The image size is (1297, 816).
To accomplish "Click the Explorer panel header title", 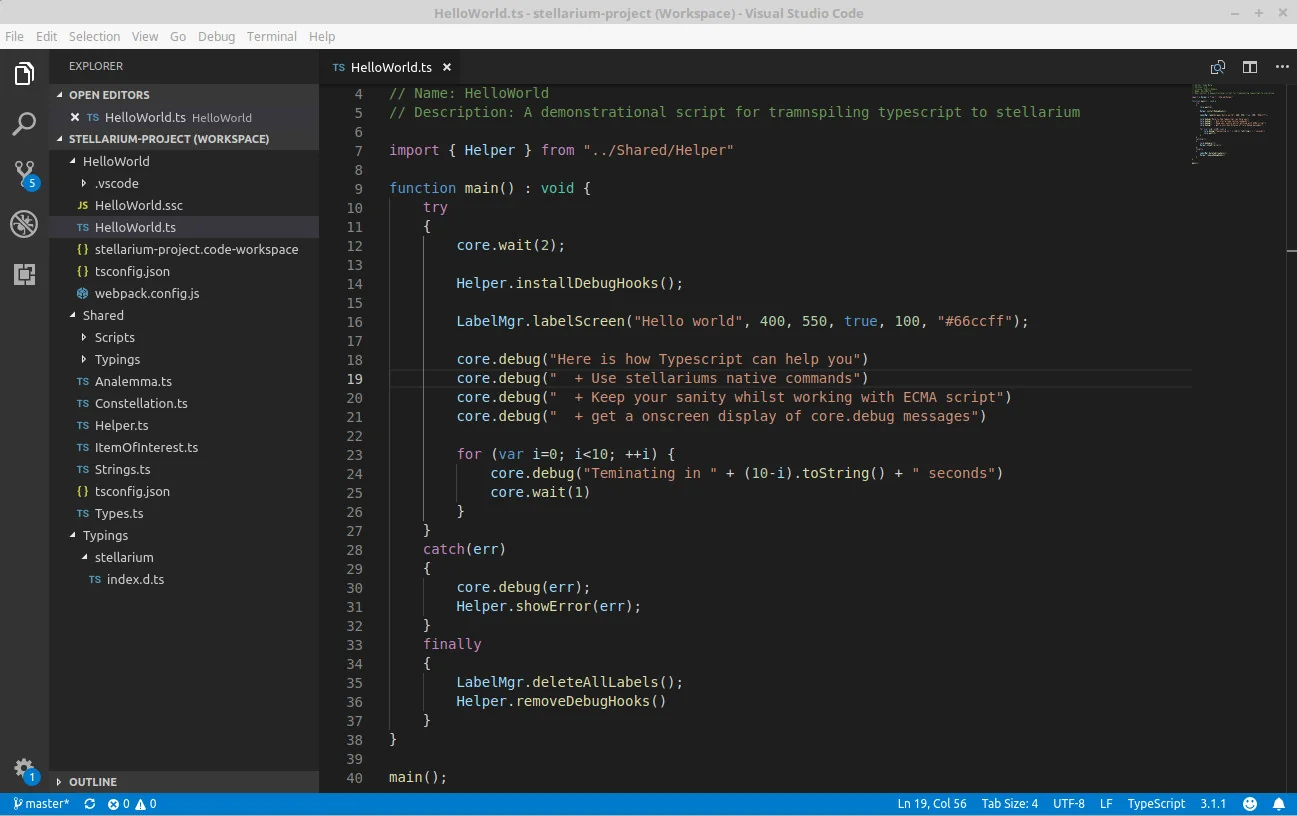I will 96,66.
